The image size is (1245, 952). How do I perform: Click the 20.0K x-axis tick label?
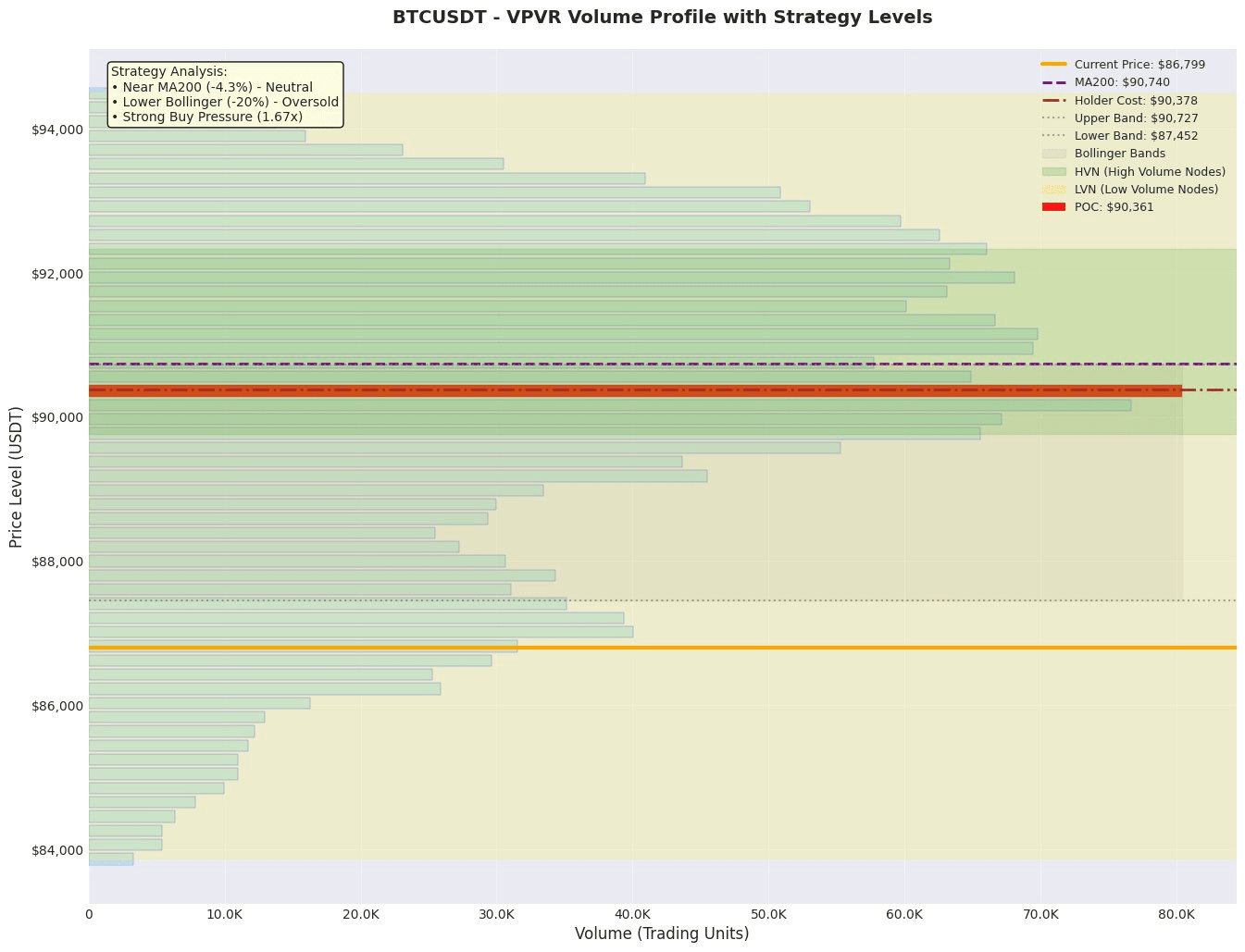pos(361,914)
